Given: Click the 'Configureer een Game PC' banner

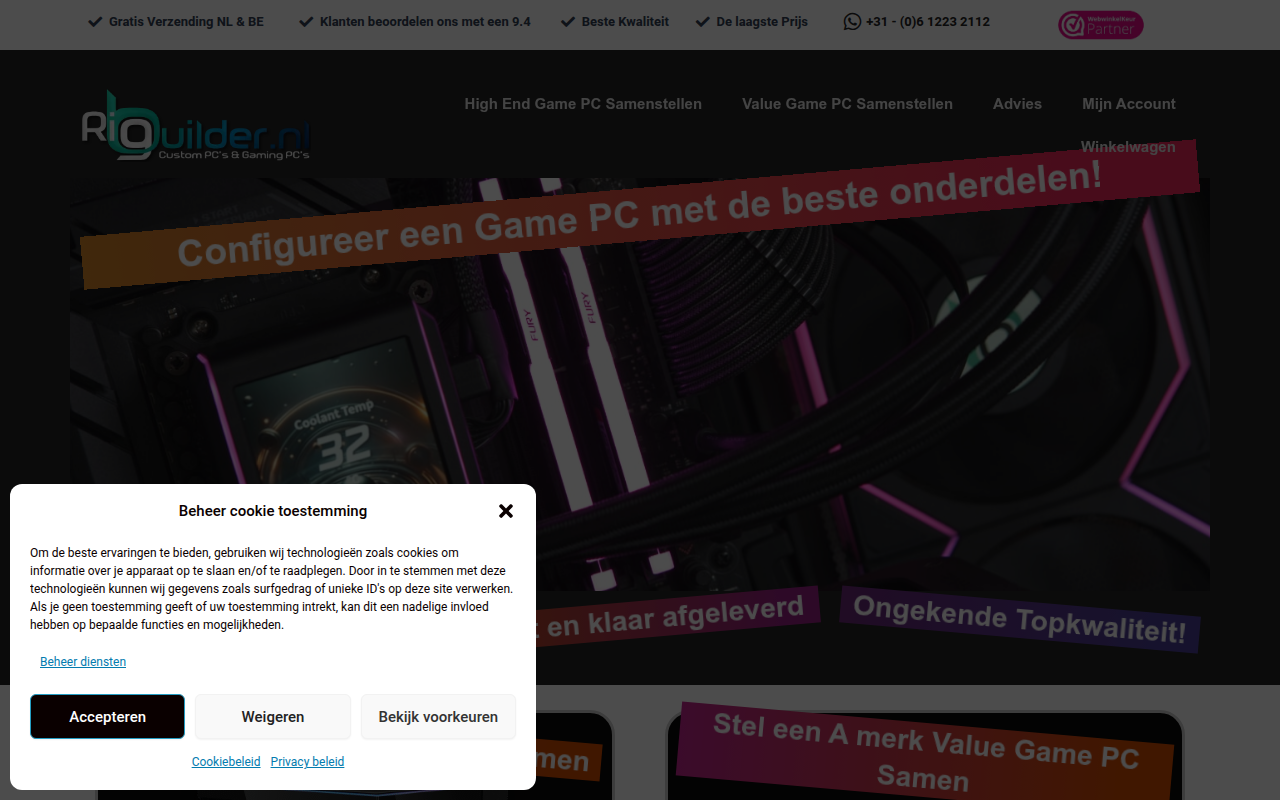Looking at the screenshot, I should click(x=640, y=213).
